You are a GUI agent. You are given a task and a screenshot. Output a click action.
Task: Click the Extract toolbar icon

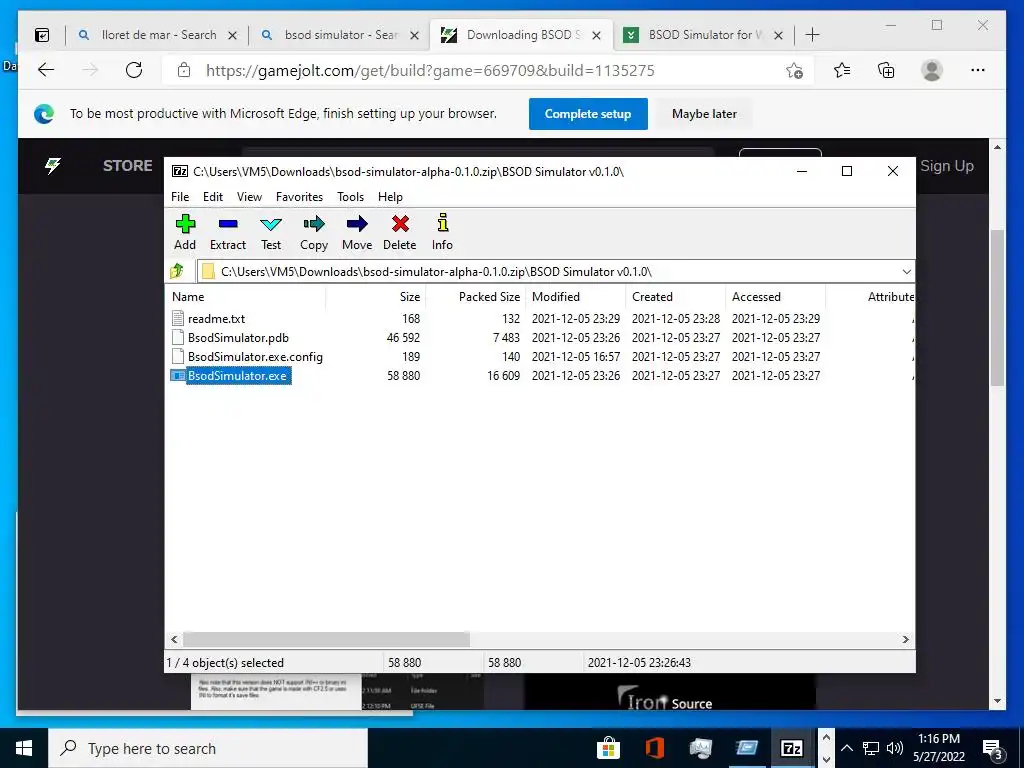click(228, 232)
